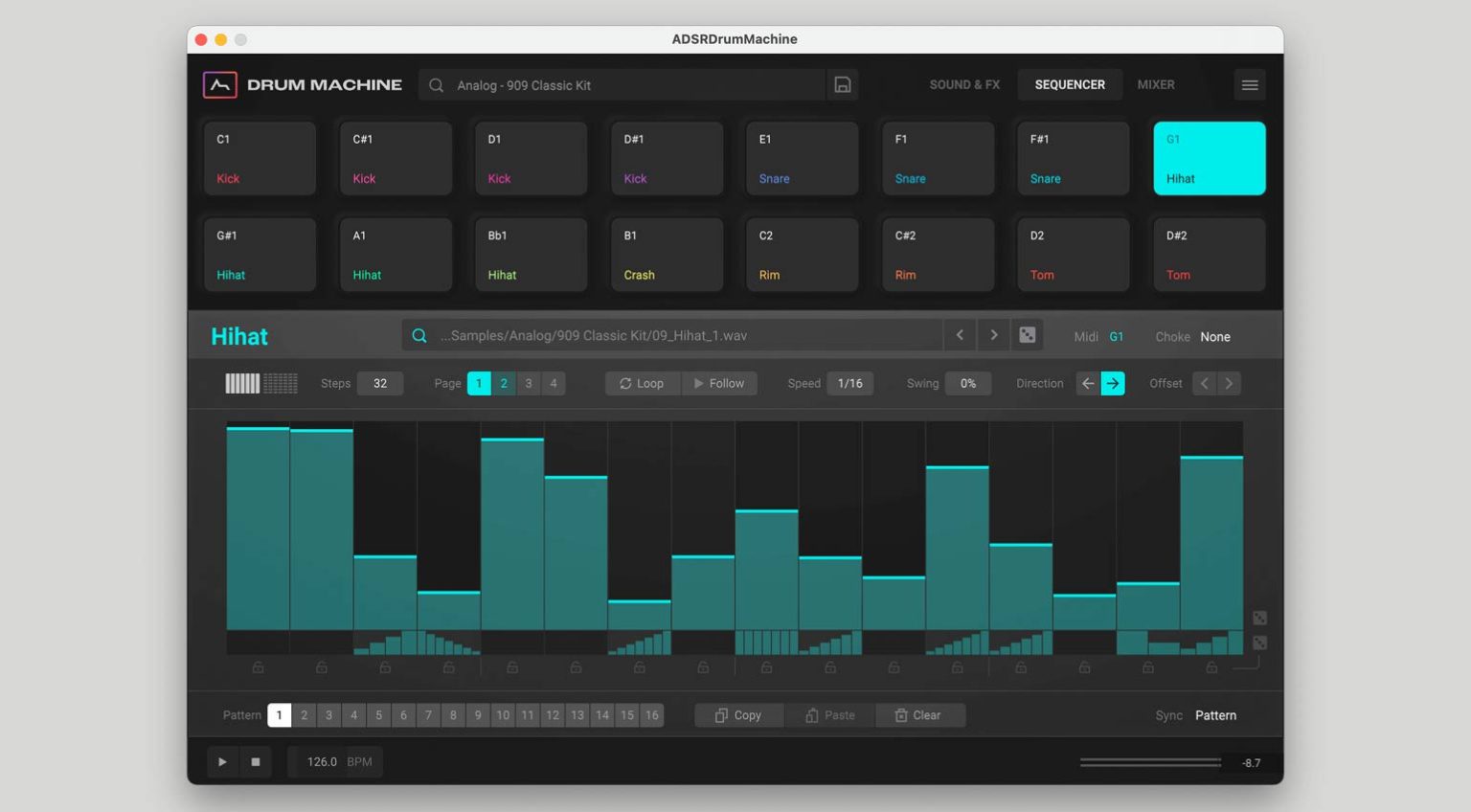
Task: Click the upper dice icon right of step grid
Action: tap(1259, 617)
